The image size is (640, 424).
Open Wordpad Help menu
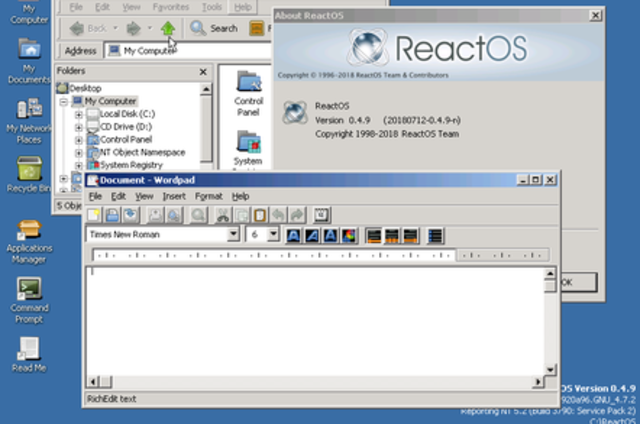pos(240,196)
